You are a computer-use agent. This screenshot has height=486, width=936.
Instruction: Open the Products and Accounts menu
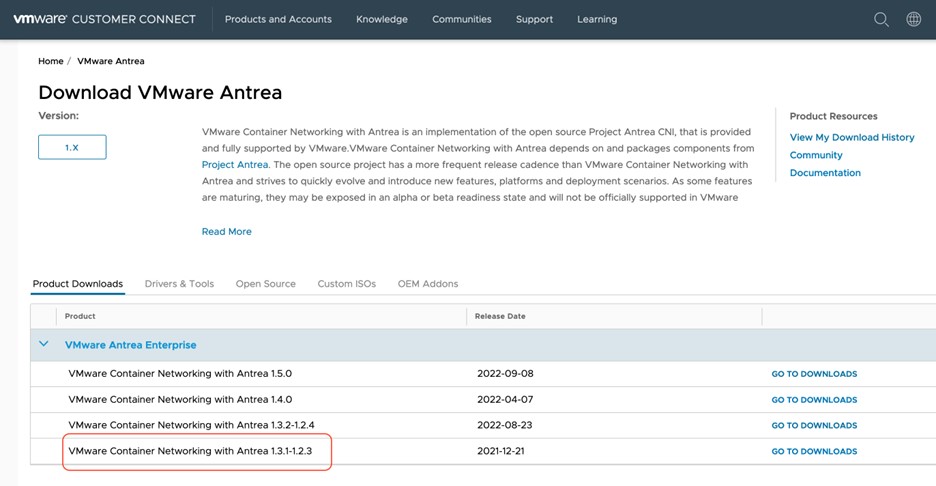pos(278,19)
